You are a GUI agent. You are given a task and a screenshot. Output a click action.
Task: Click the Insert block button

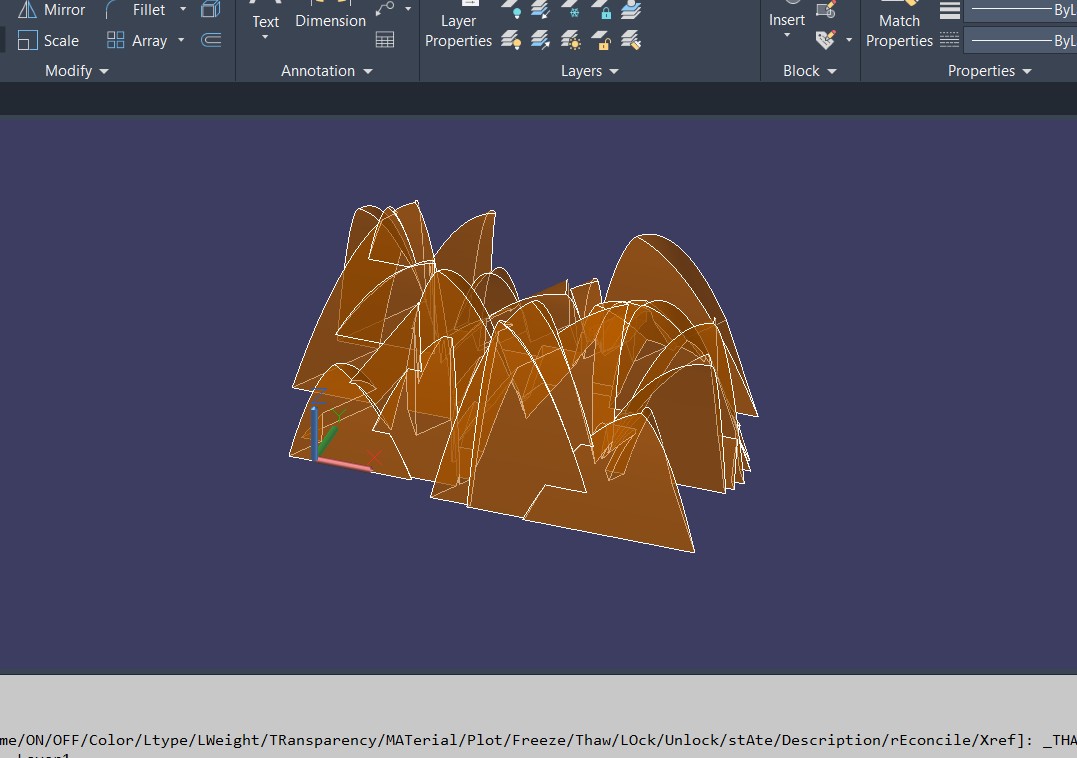(x=787, y=18)
